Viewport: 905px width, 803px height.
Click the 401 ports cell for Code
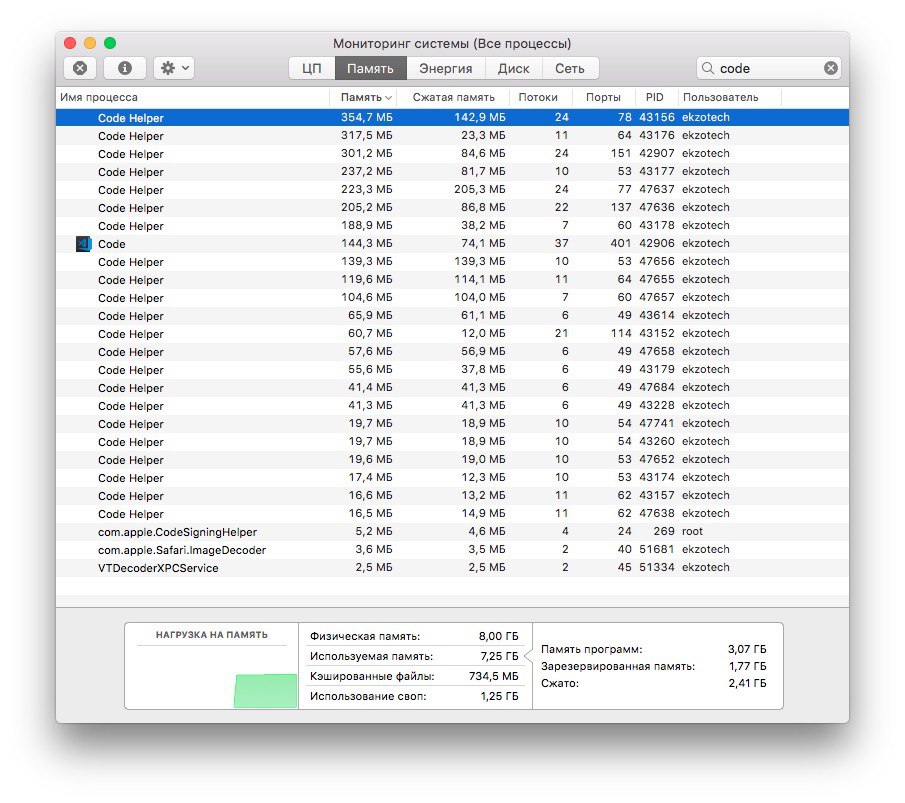pos(620,243)
